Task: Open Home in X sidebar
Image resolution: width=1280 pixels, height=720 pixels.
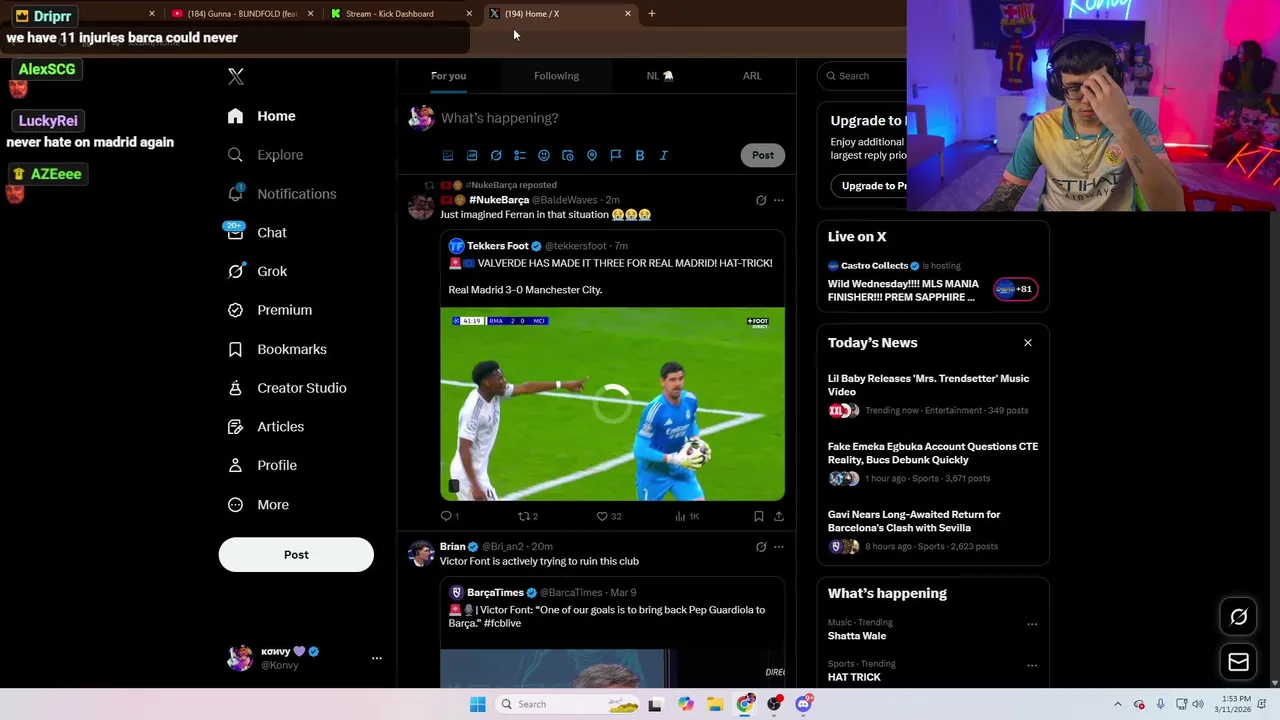Action: 261,116
